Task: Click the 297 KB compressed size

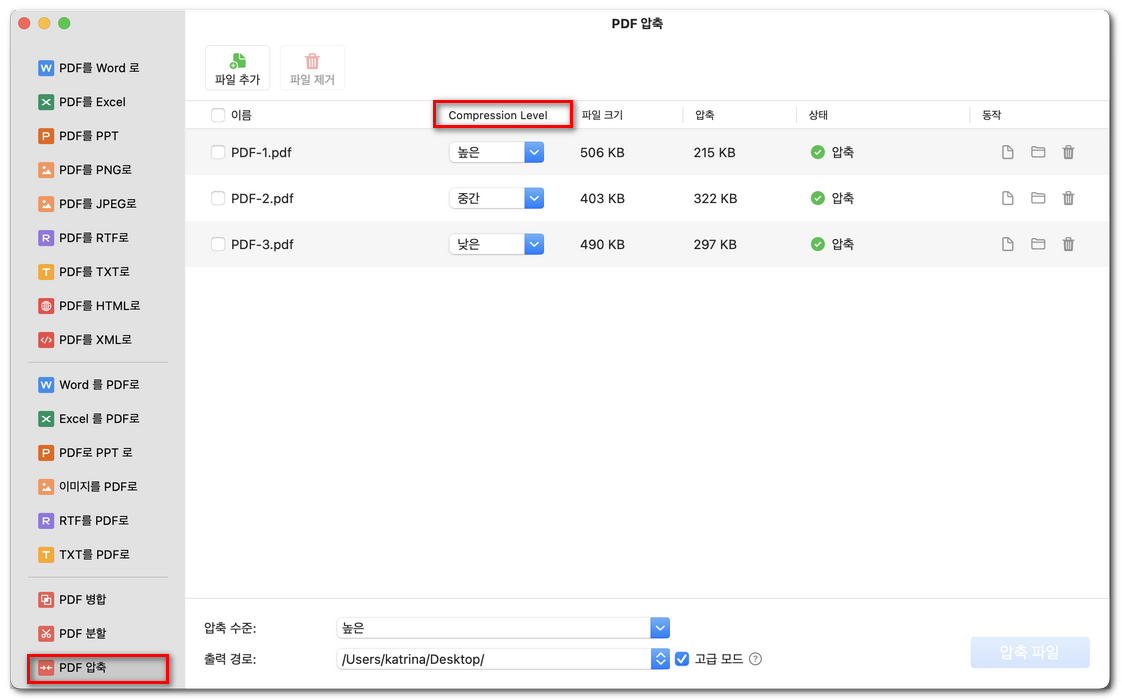Action: click(x=715, y=244)
